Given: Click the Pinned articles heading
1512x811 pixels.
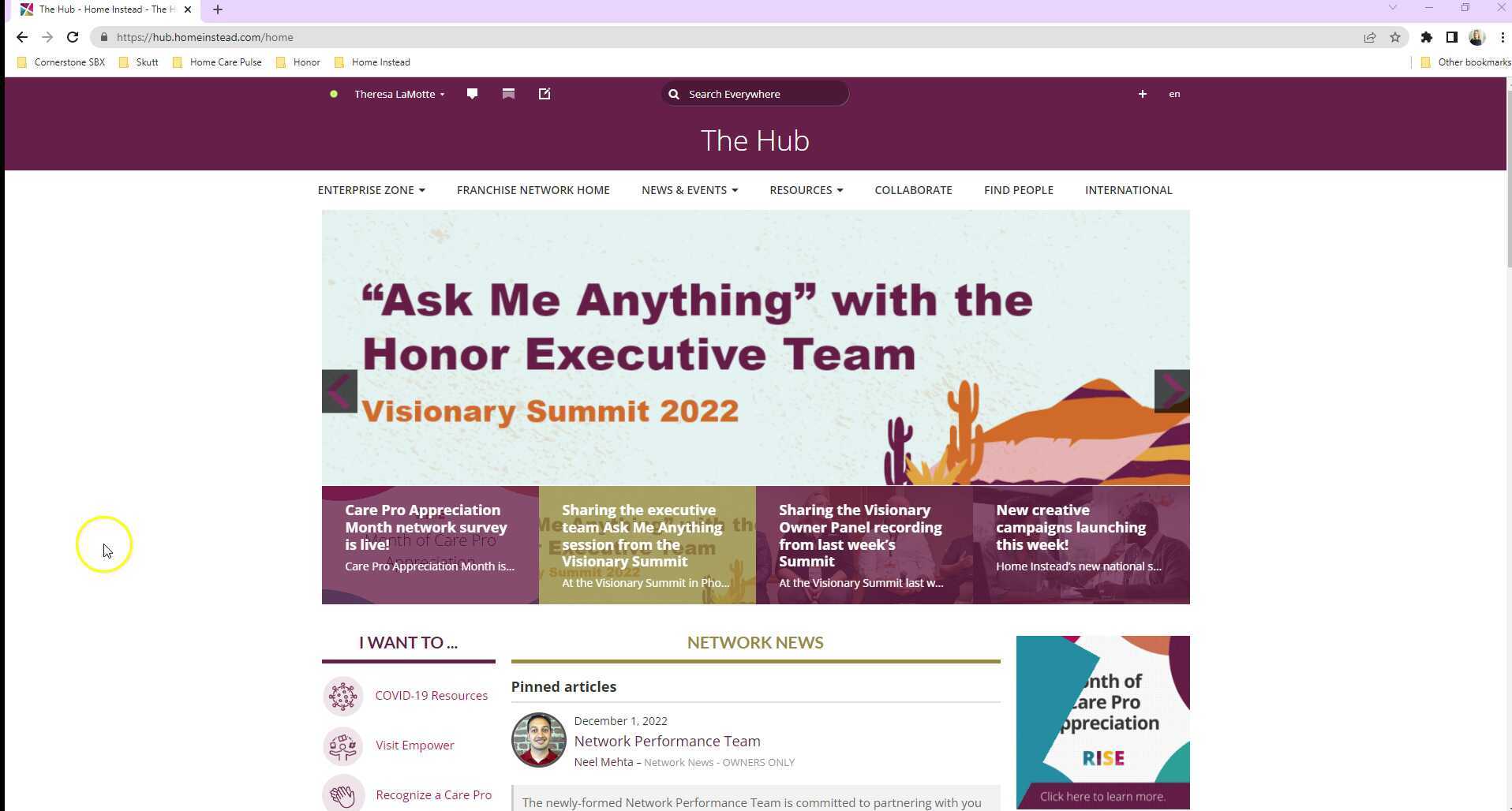Looking at the screenshot, I should (563, 687).
